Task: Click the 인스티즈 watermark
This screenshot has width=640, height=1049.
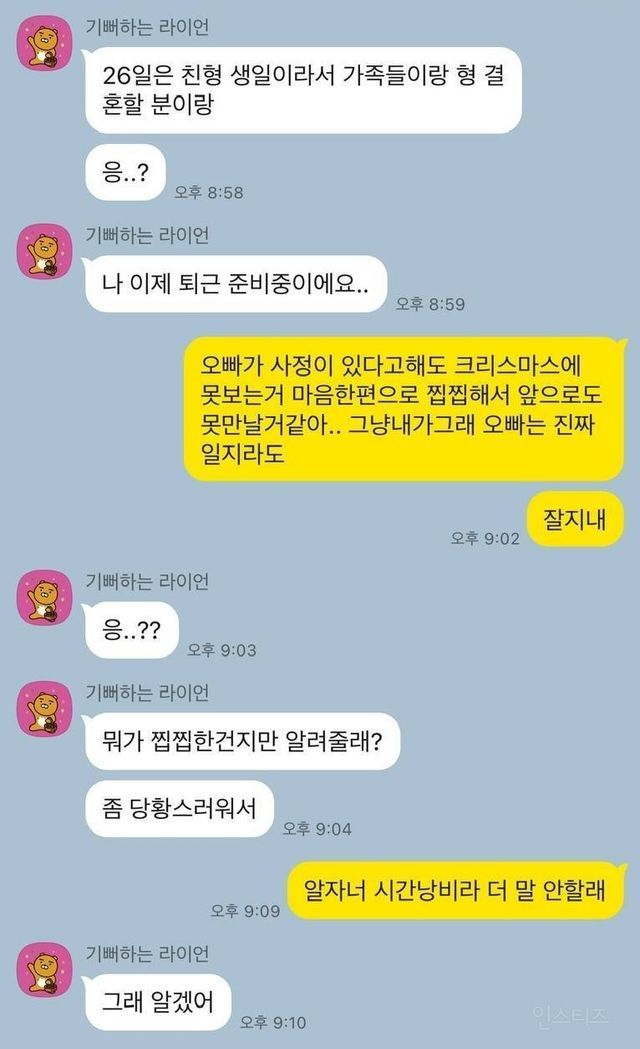Action: point(570,1015)
